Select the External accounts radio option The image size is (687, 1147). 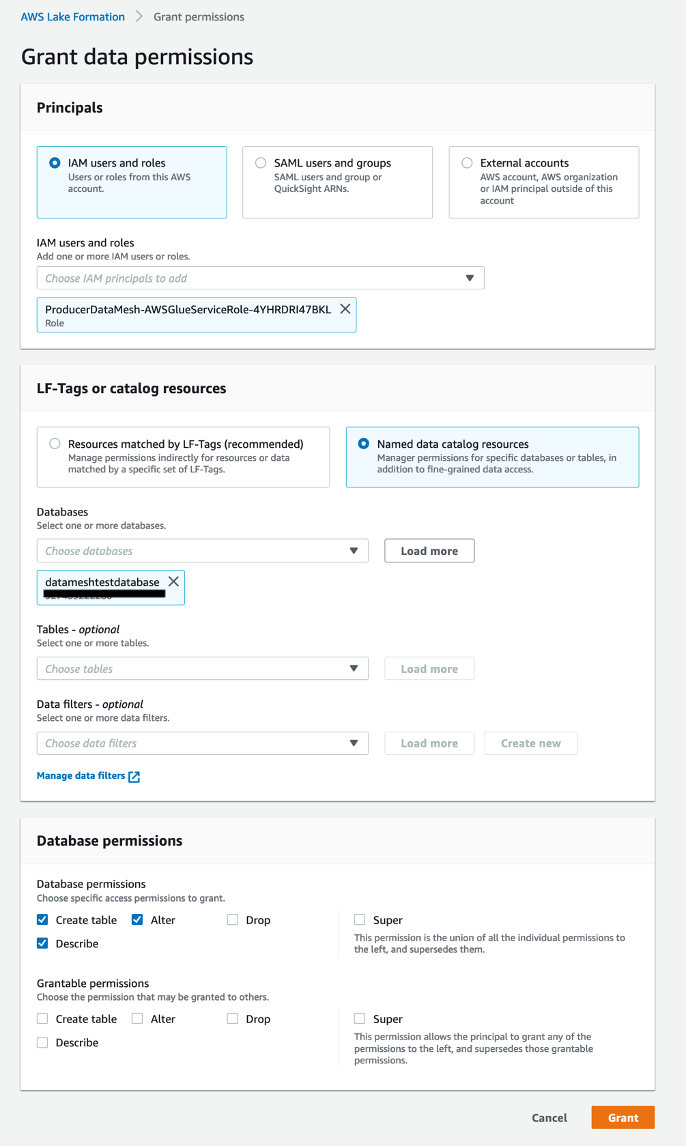[467, 163]
